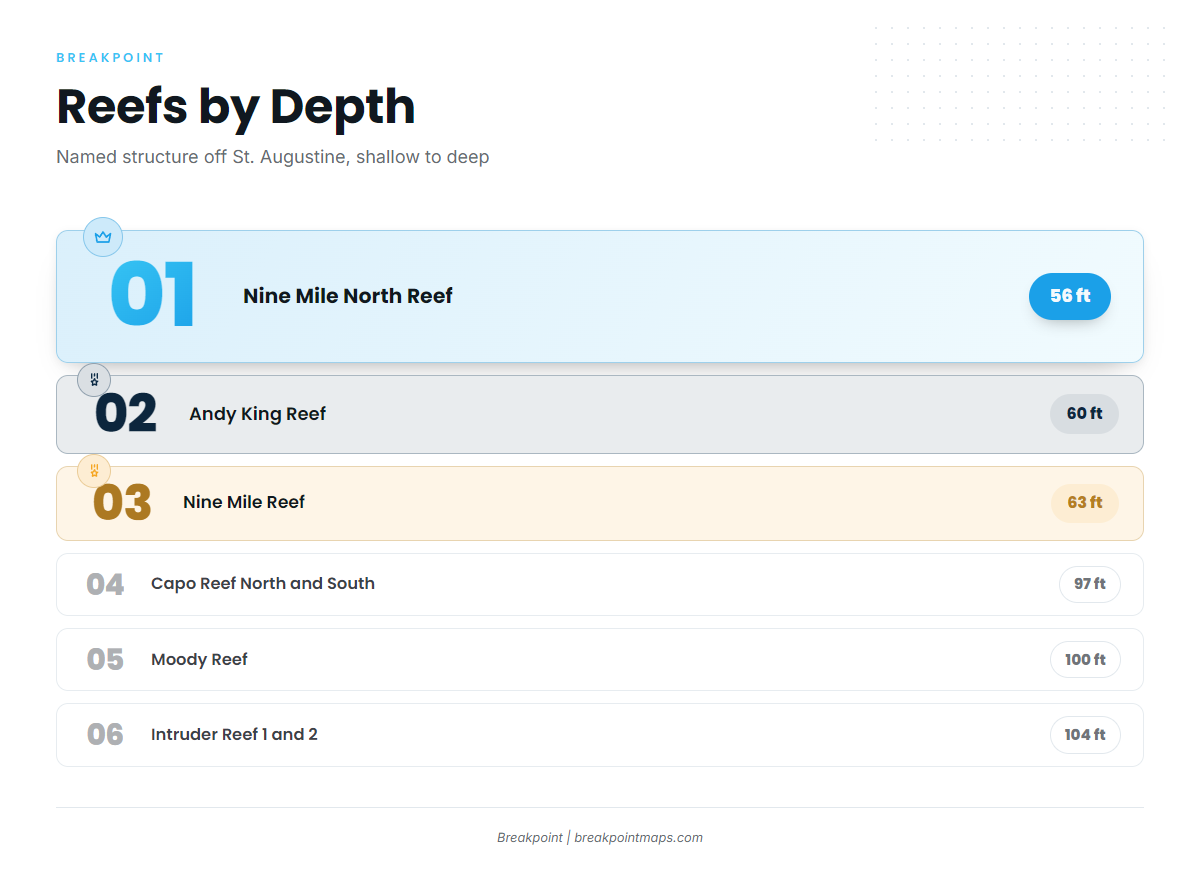Image resolution: width=1200 pixels, height=871 pixels.
Task: Click the 02 rank number
Action: pyautogui.click(x=126, y=414)
